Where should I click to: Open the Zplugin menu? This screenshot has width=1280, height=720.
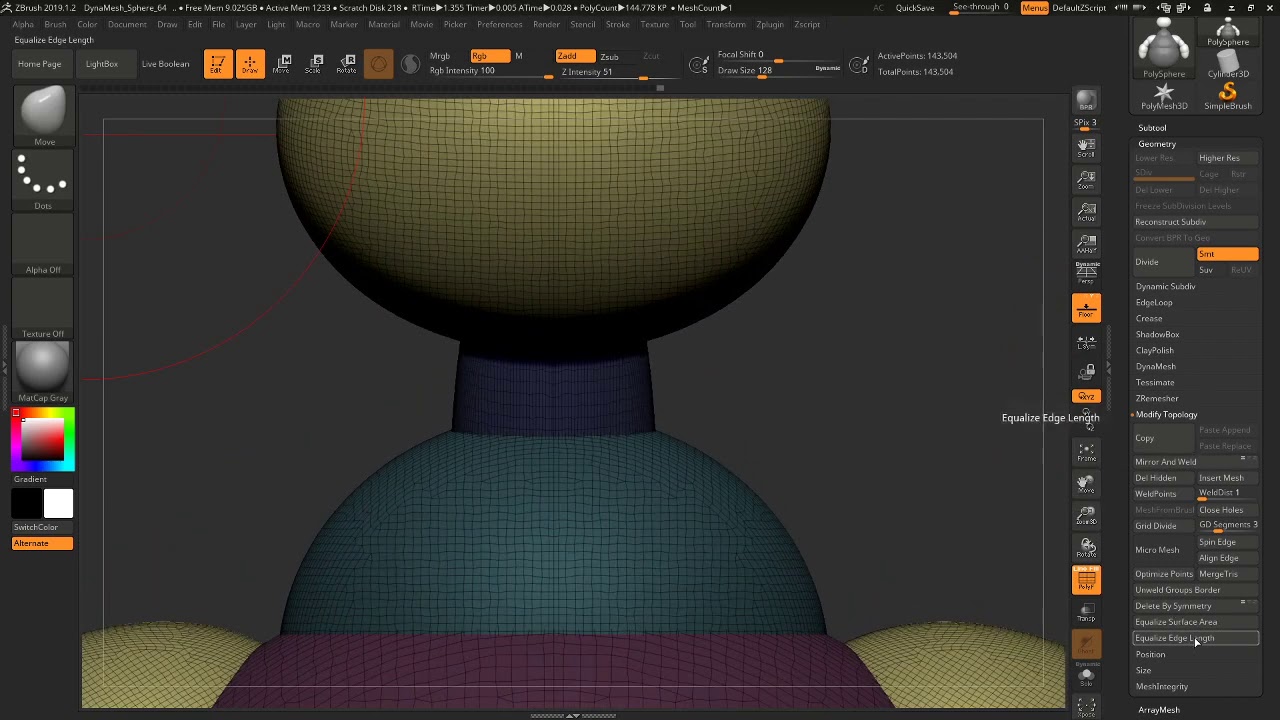tap(769, 24)
